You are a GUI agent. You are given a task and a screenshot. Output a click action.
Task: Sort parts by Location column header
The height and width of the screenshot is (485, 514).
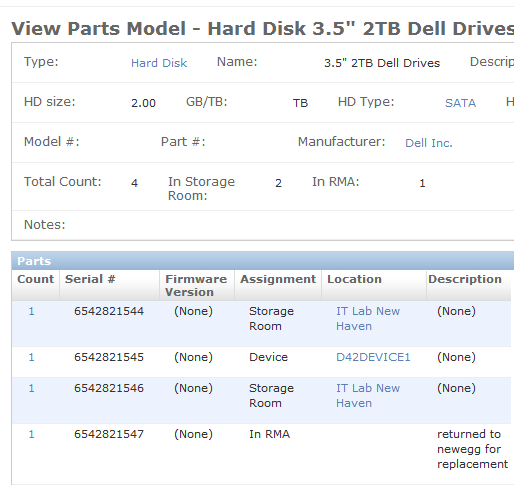(354, 279)
